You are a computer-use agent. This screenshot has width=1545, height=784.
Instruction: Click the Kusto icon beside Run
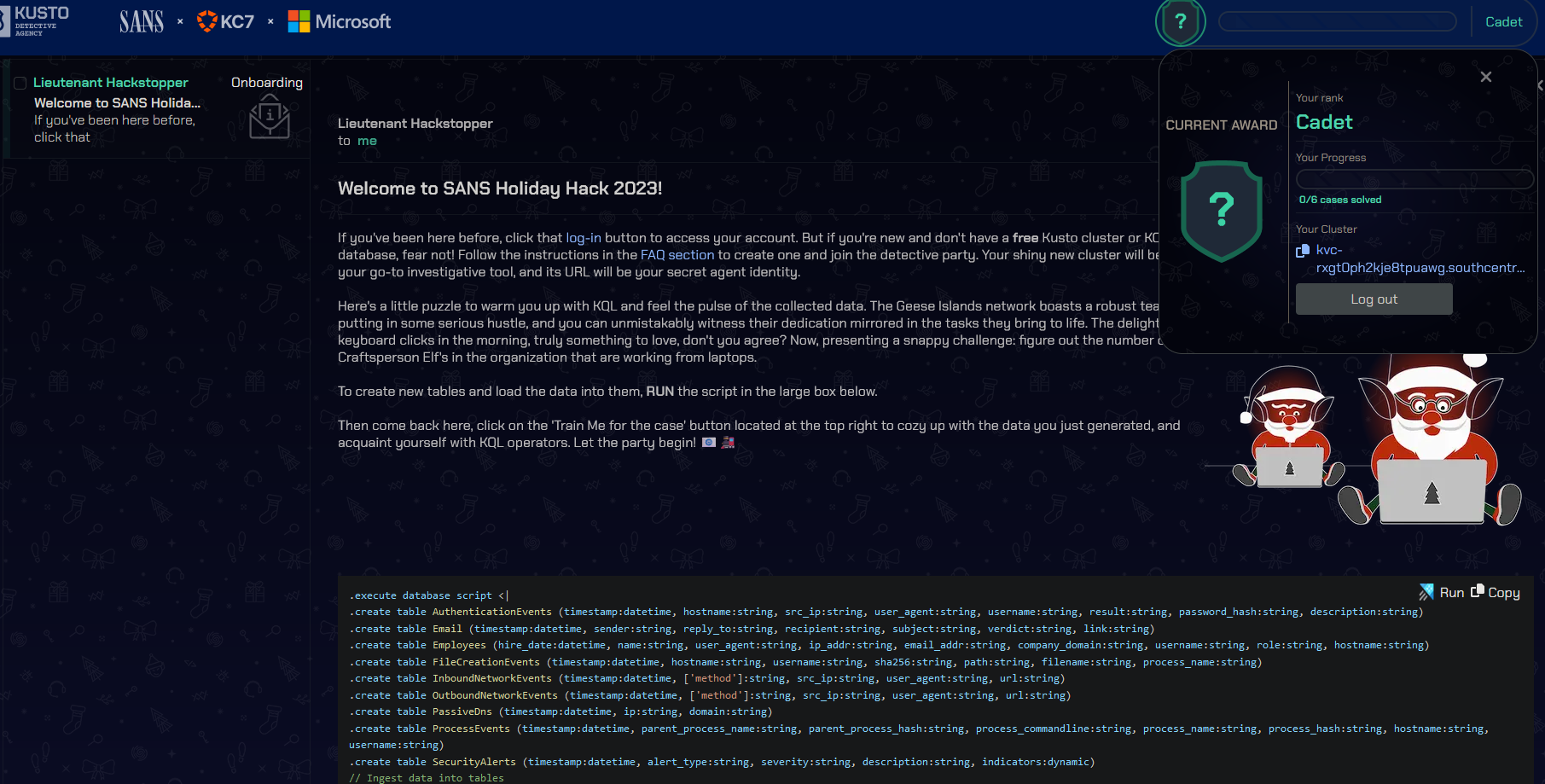coord(1426,592)
